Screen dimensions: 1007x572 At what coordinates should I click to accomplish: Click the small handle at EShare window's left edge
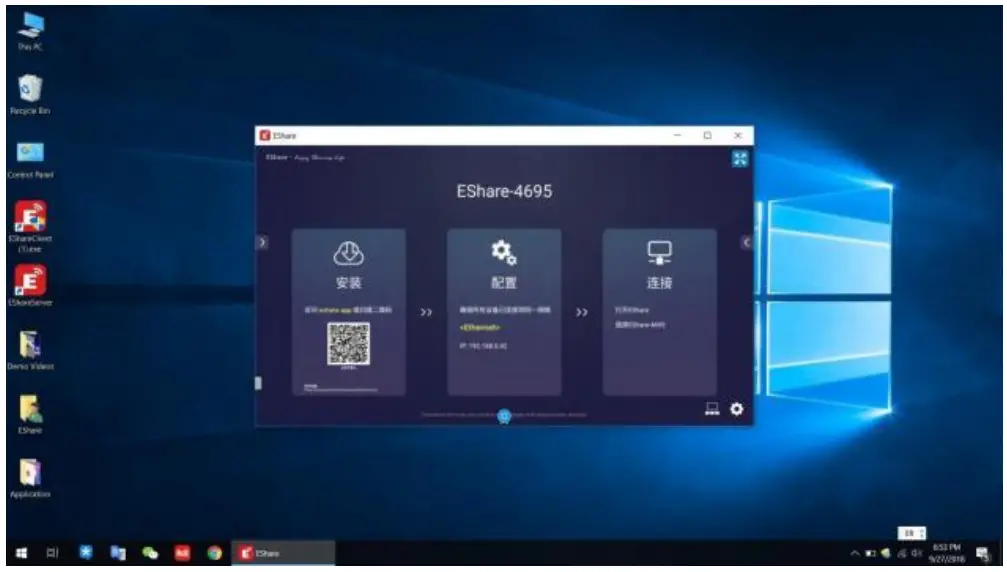pyautogui.click(x=258, y=383)
